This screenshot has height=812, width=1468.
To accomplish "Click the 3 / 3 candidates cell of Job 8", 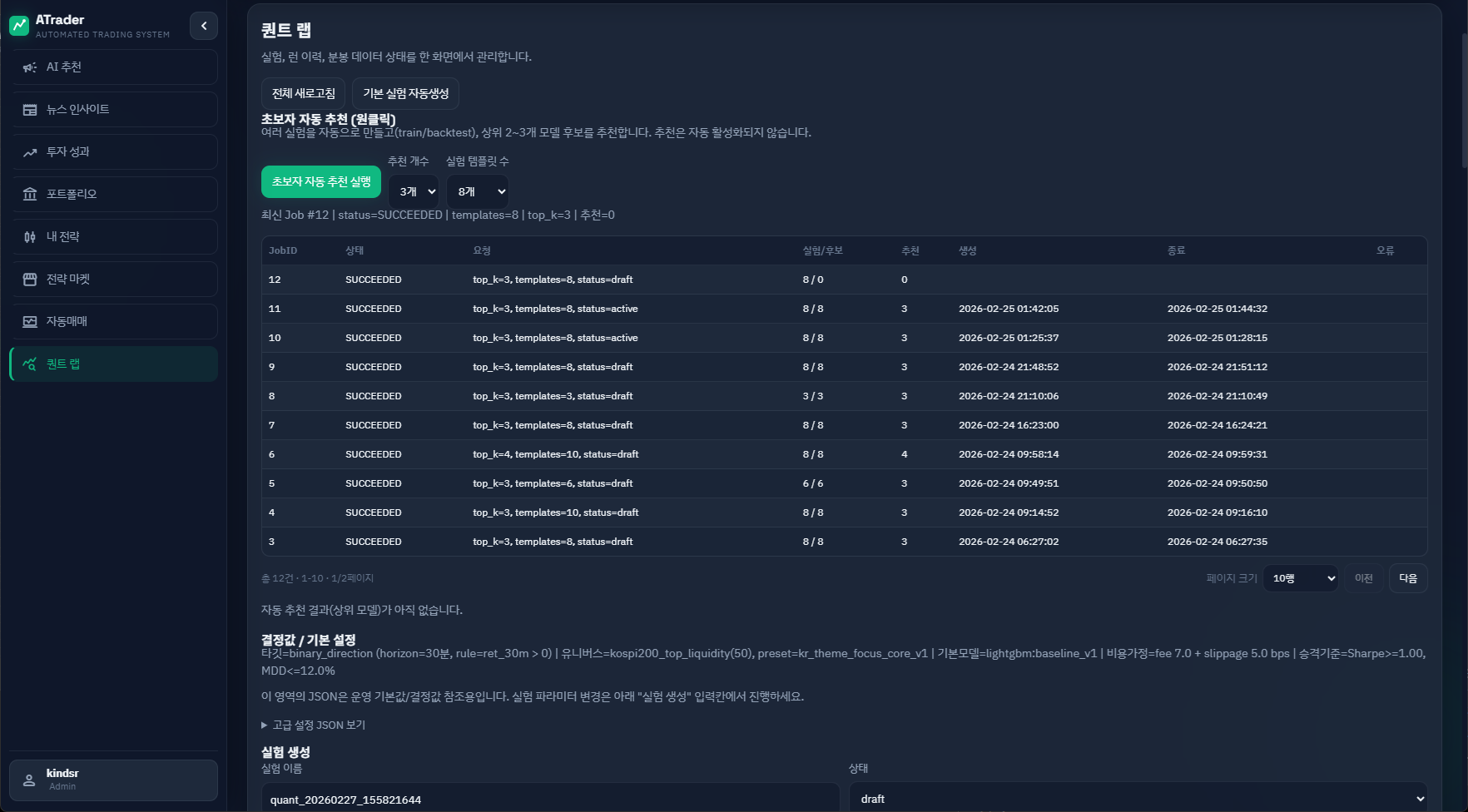I will [x=813, y=396].
